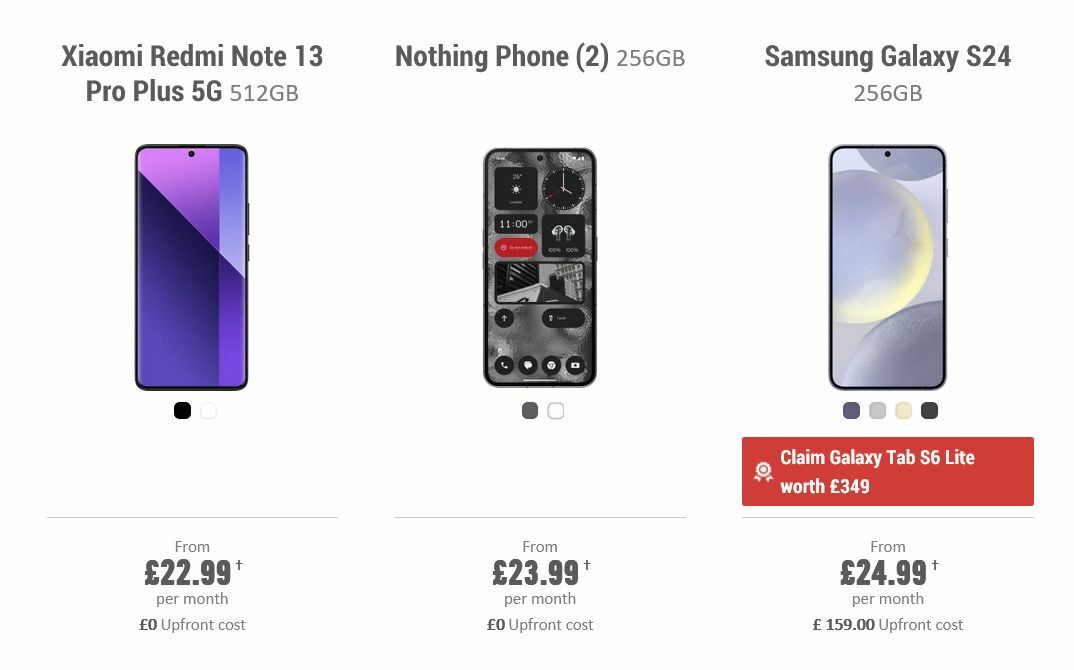The image size is (1074, 670).
Task: Pick the violet Galaxy S24 color swatch
Action: (850, 410)
